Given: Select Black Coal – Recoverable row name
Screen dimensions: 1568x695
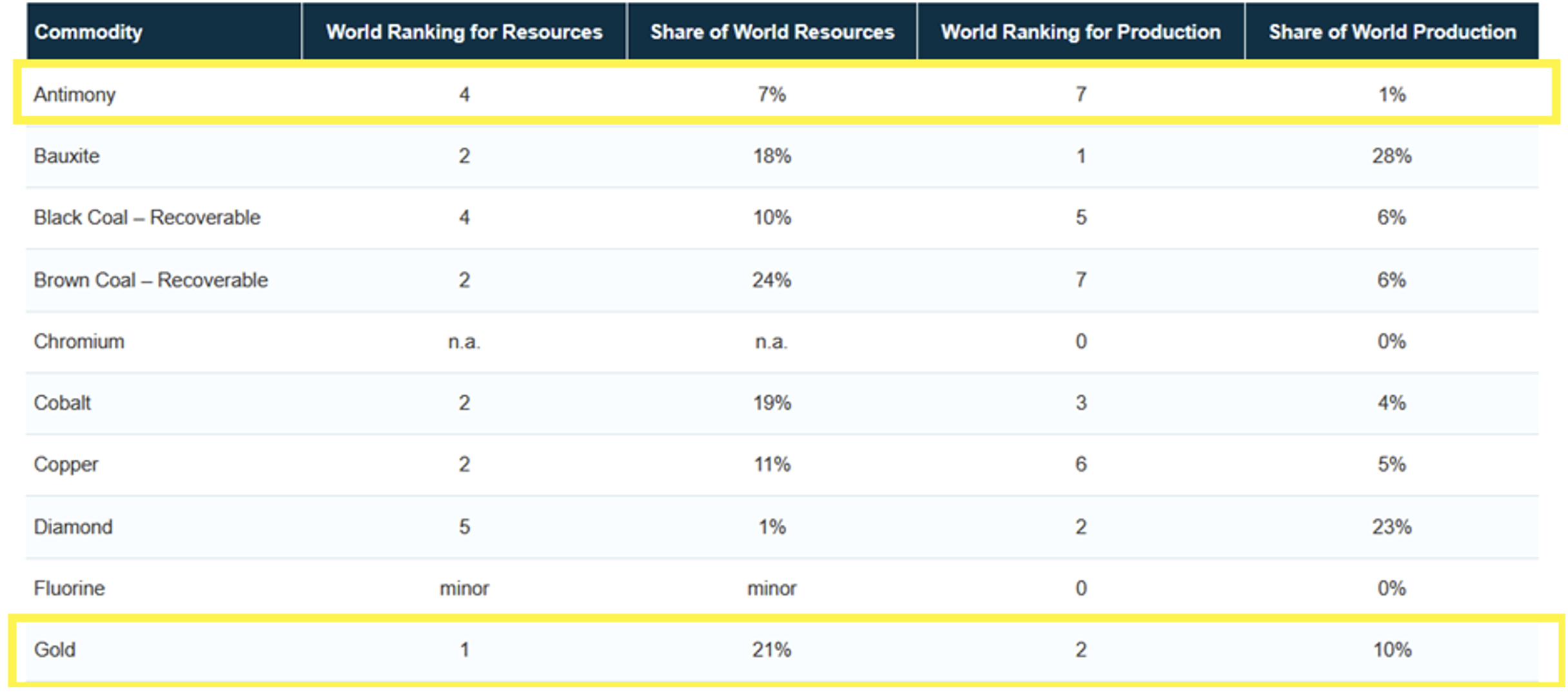Looking at the screenshot, I should coord(147,217).
